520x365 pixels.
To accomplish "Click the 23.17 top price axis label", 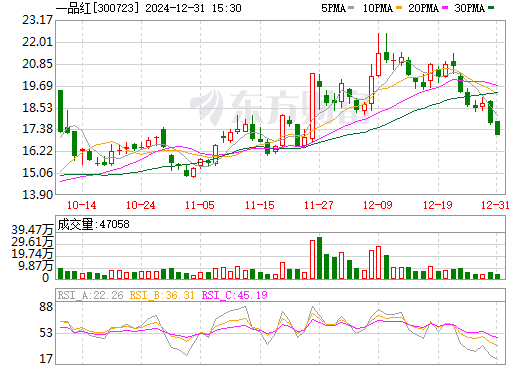I will (x=37, y=20).
